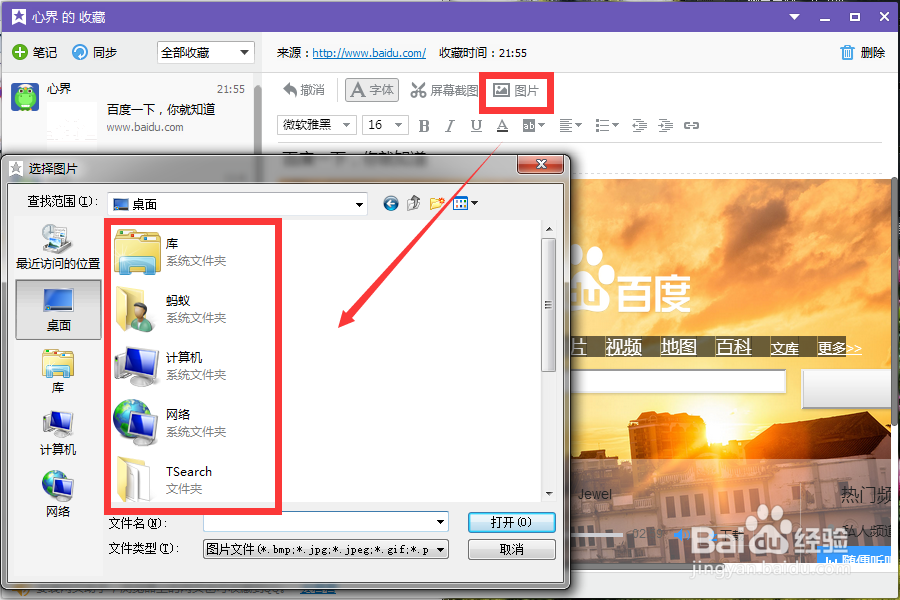Click the Baidu search input box

[678, 381]
